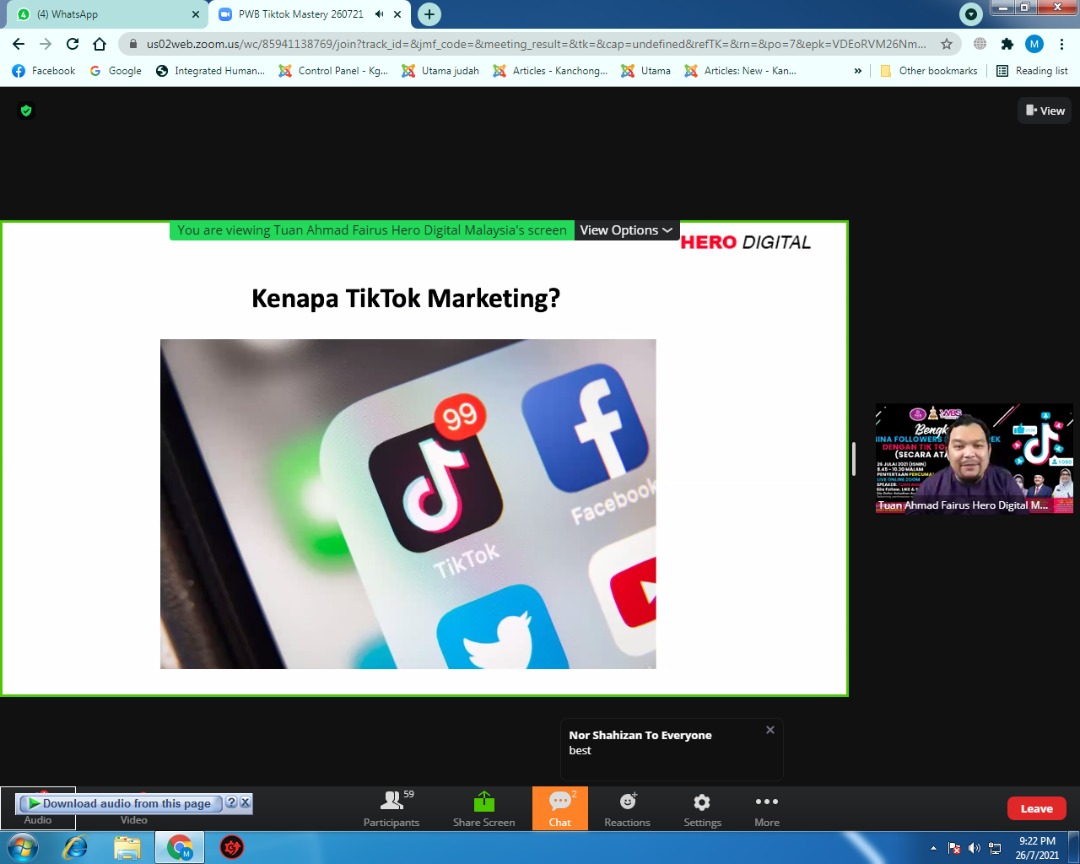Dismiss Nor Shahizan chat notification

tap(770, 730)
